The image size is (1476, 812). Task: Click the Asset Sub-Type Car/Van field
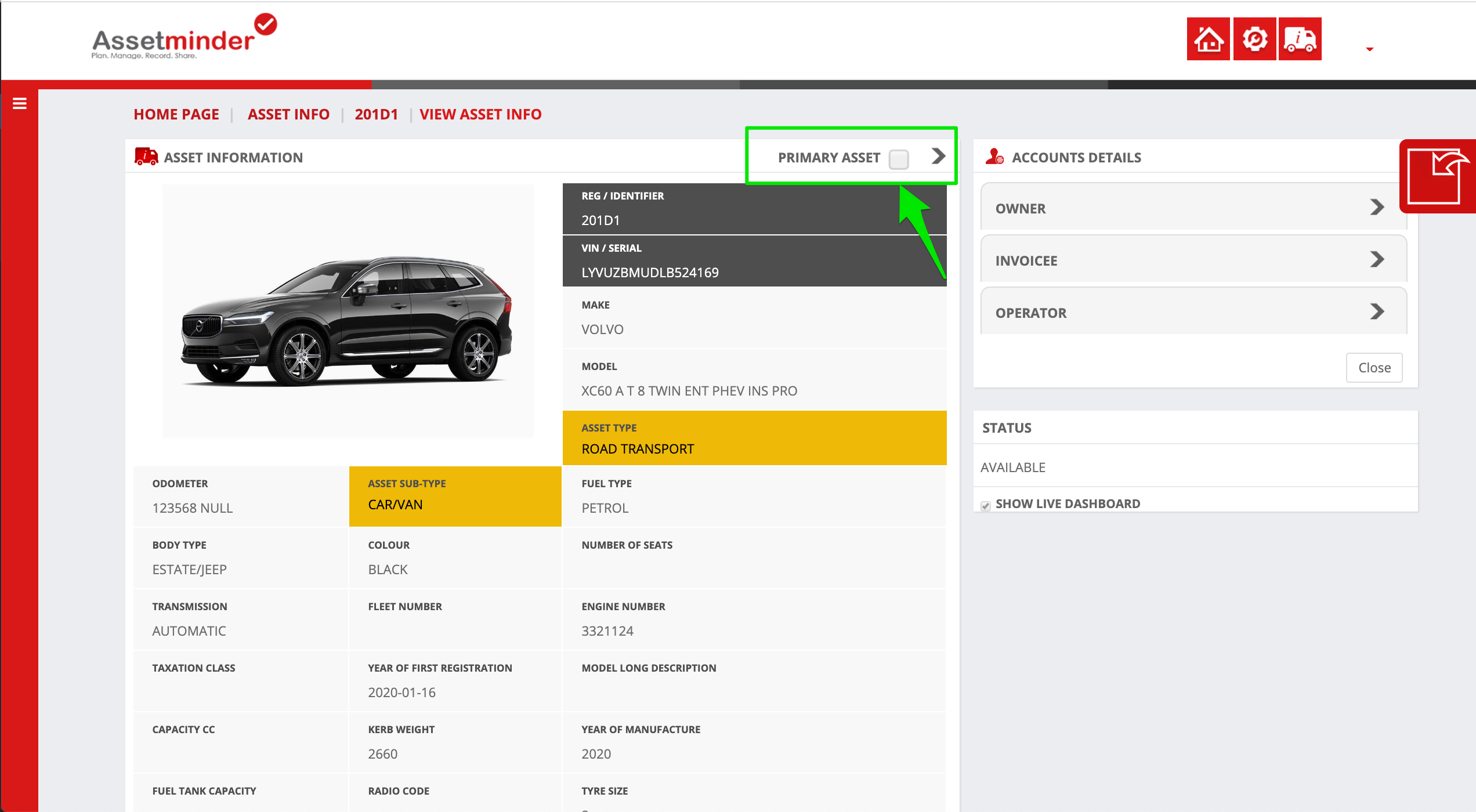pos(455,497)
